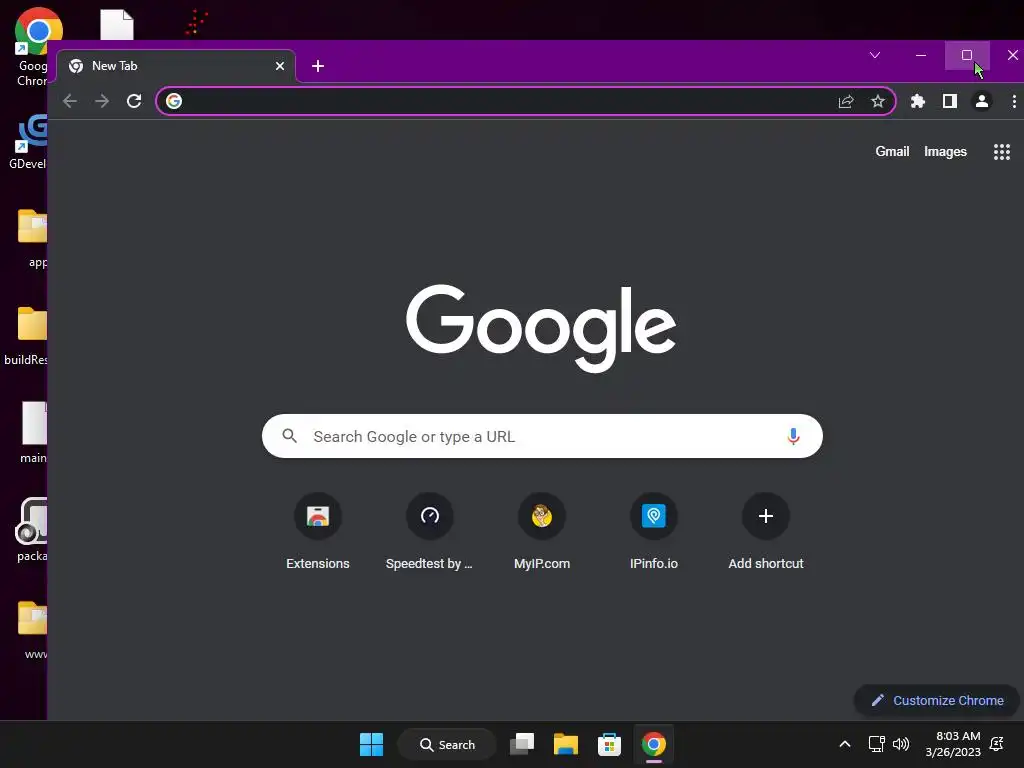
Task: Select the blank file icon on desktop top
Action: pos(117,25)
